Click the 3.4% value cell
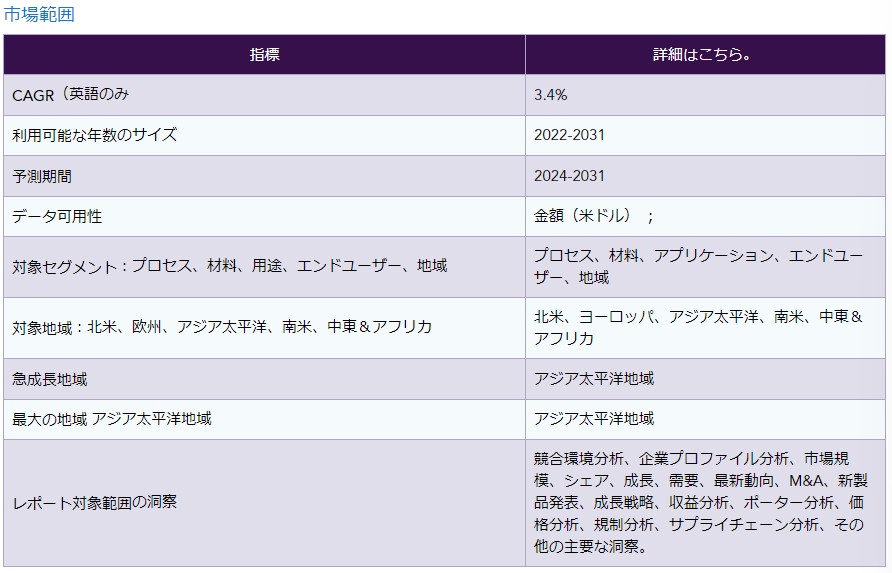 (551, 95)
